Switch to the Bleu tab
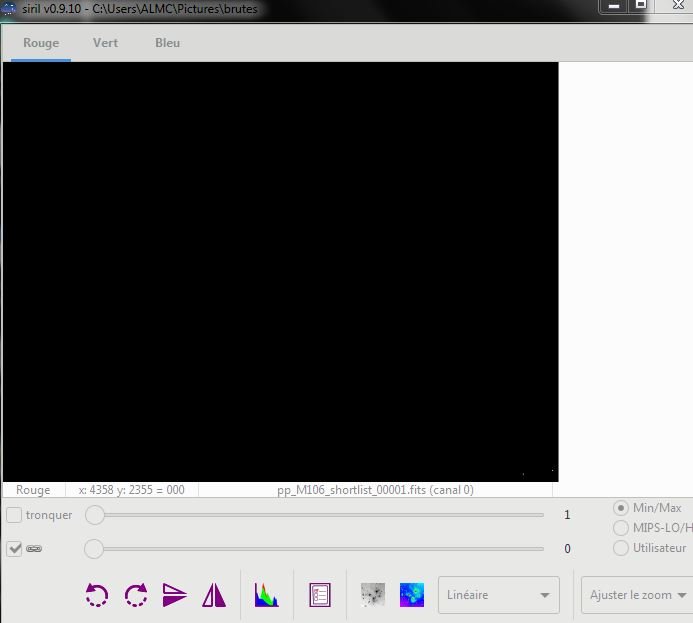 (167, 43)
